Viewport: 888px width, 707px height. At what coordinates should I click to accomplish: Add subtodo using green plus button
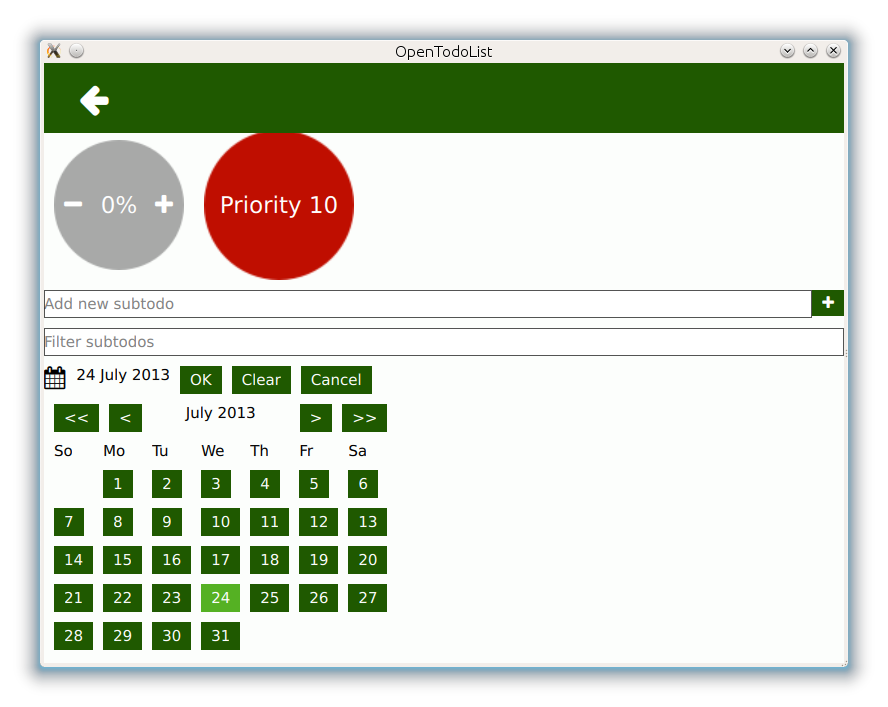click(827, 303)
